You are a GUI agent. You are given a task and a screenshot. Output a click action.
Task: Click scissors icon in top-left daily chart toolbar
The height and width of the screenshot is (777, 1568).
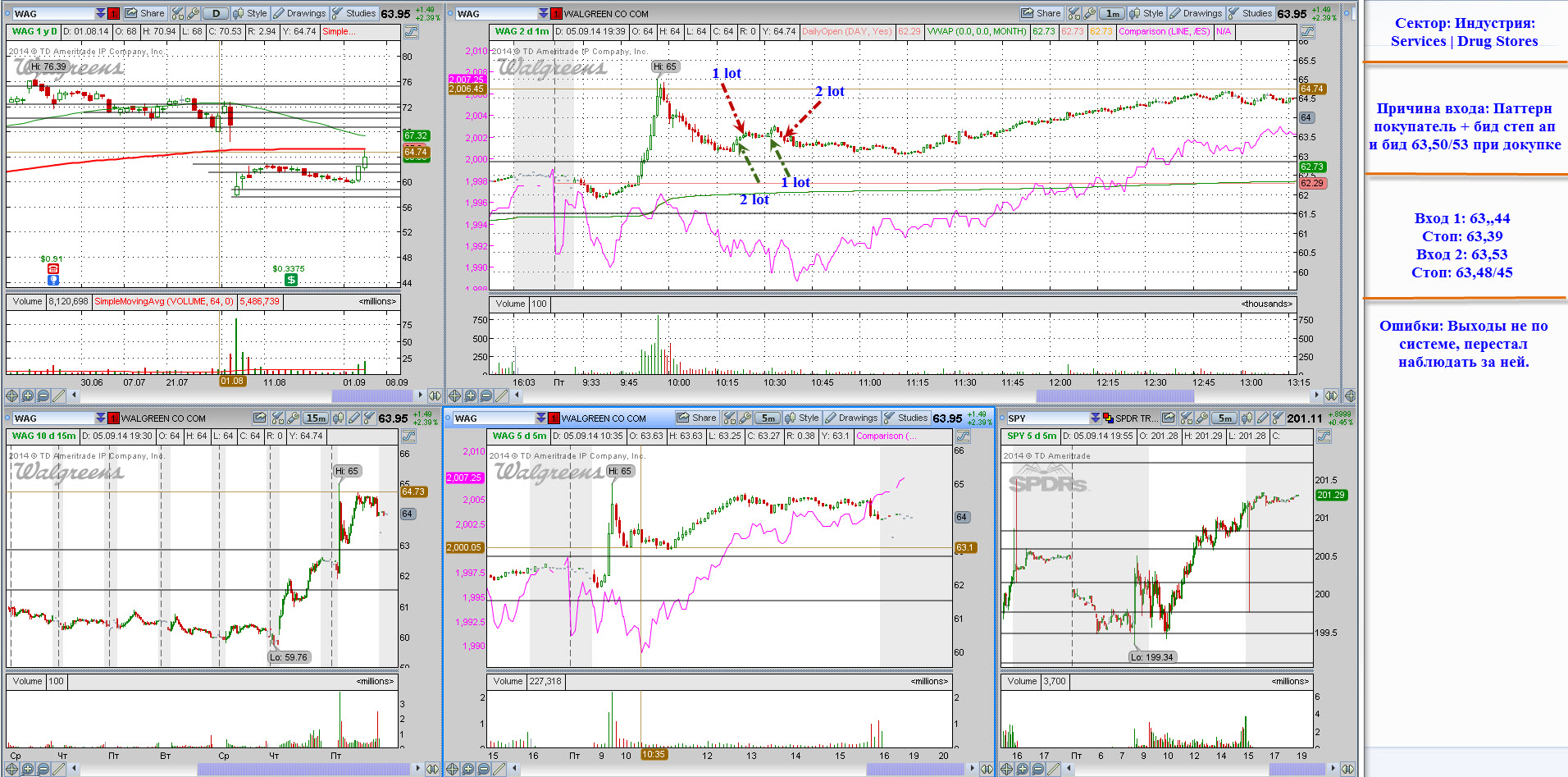point(178,13)
